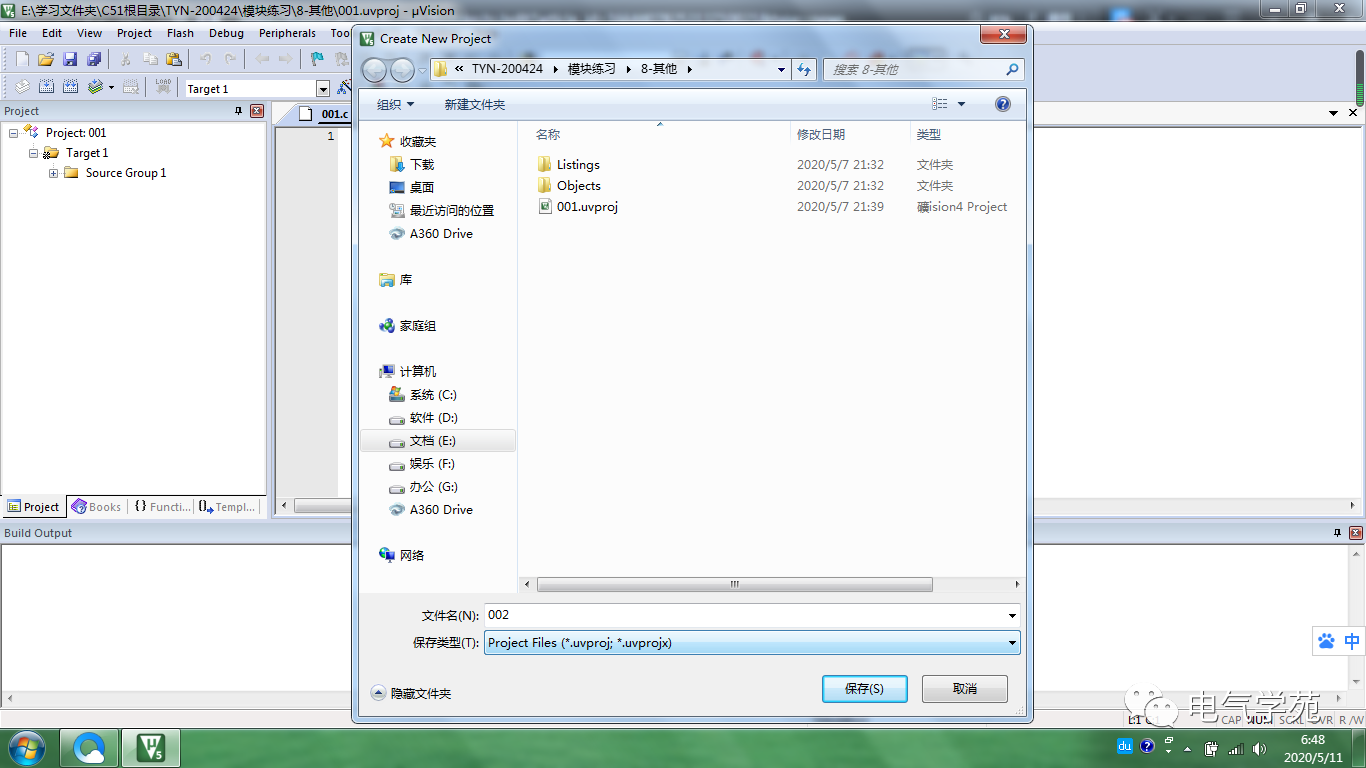Open the Target 1 dropdown arrow
1366x768 pixels.
pyautogui.click(x=323, y=89)
